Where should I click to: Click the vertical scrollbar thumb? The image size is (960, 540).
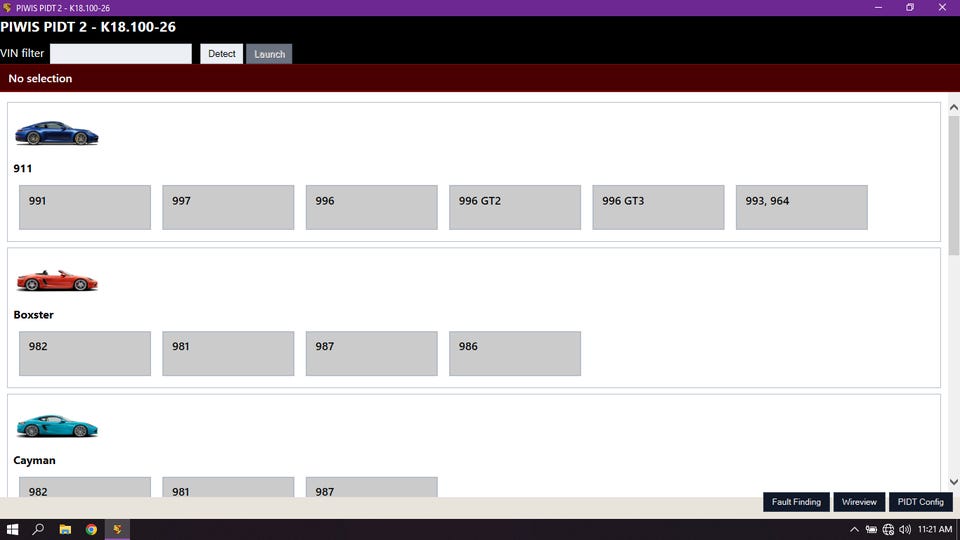click(954, 185)
